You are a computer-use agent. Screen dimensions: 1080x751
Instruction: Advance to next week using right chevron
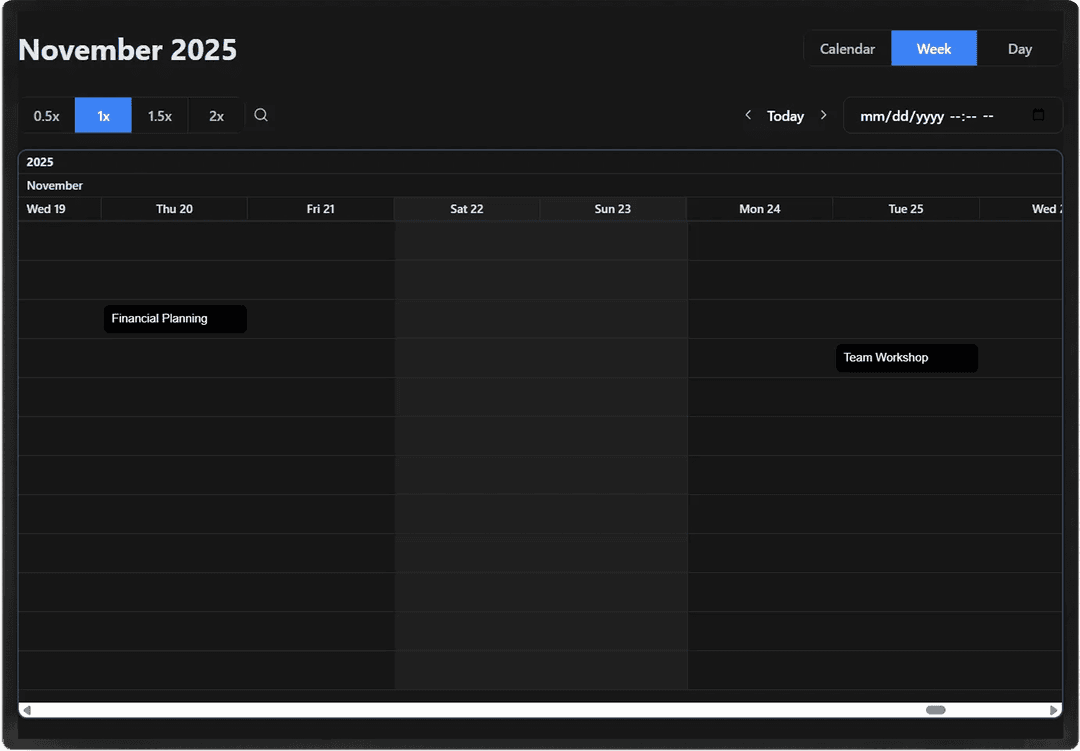coord(823,115)
